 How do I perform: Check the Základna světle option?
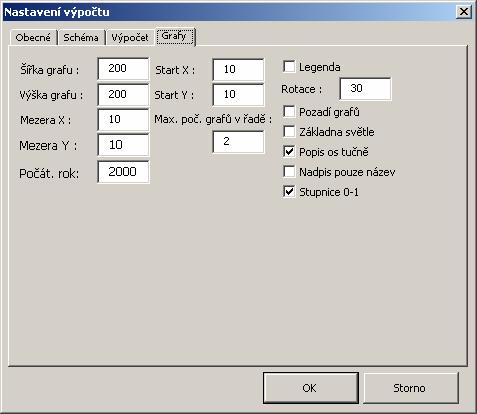tap(289, 132)
